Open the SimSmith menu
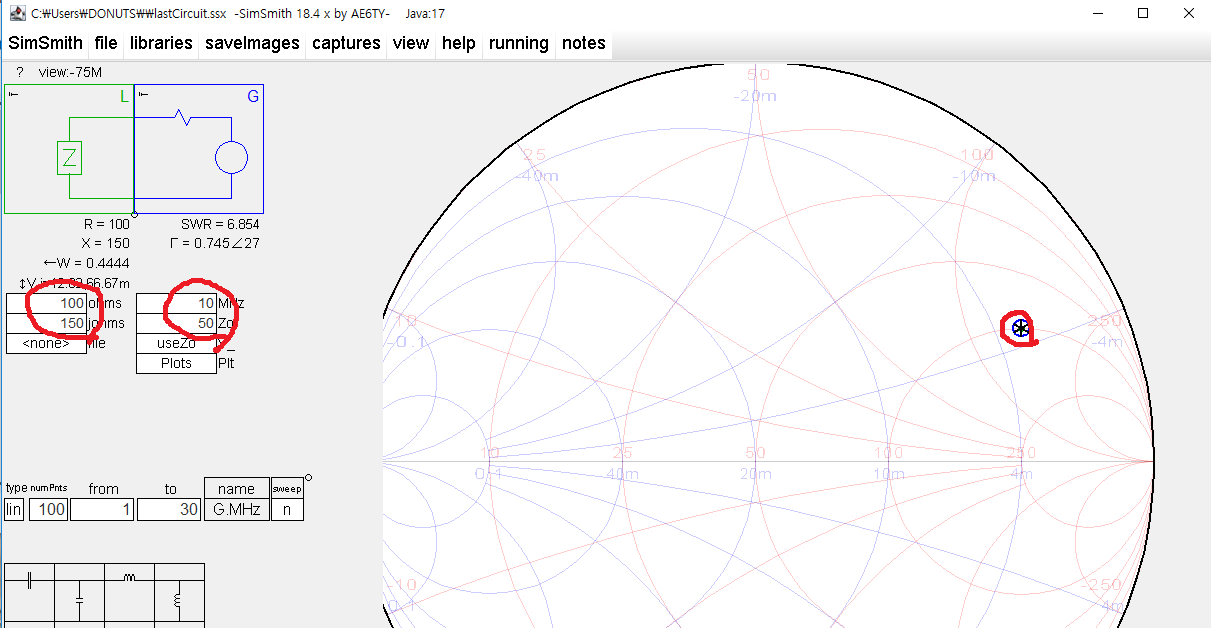 point(45,43)
